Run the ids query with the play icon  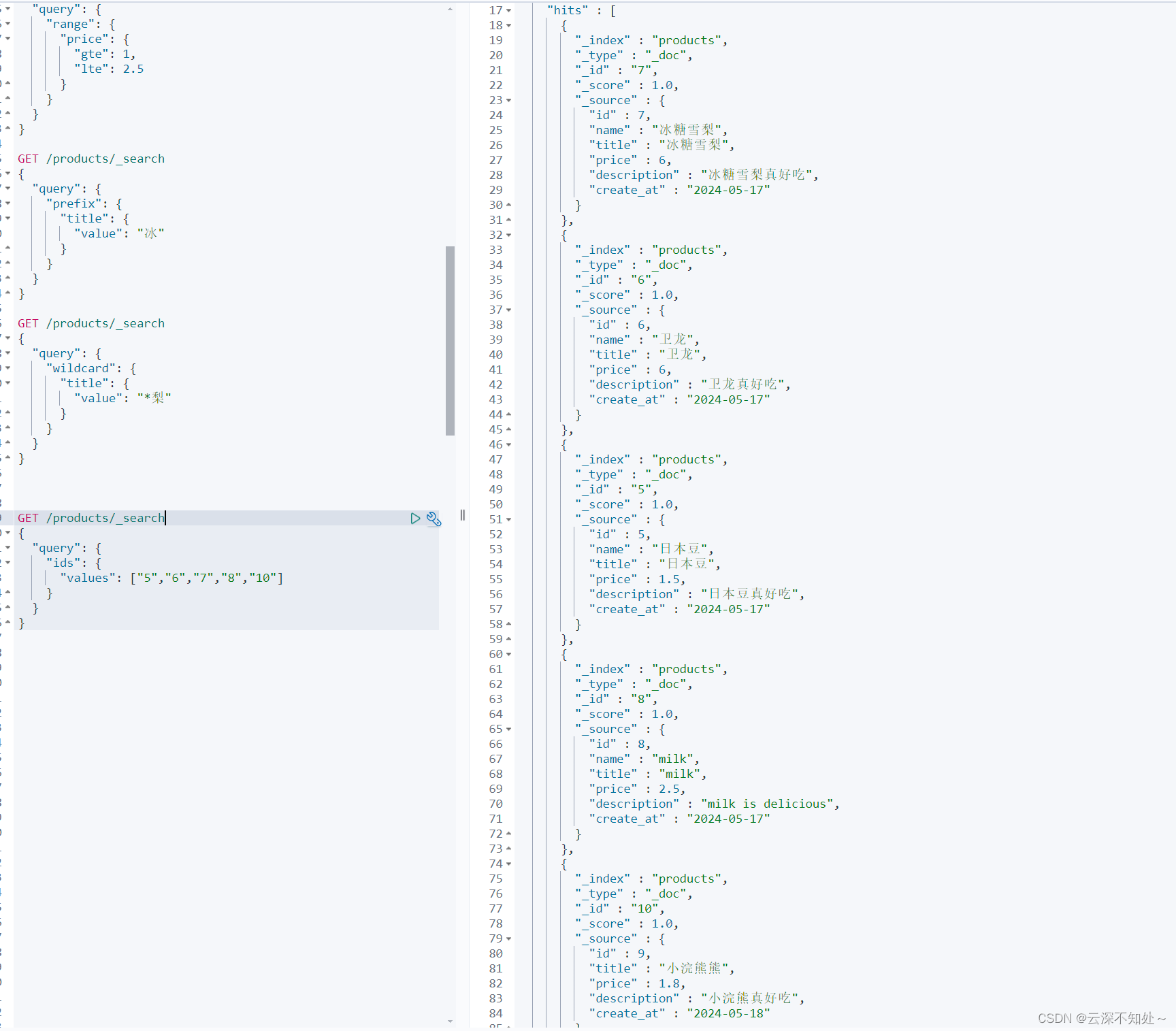[x=415, y=519]
